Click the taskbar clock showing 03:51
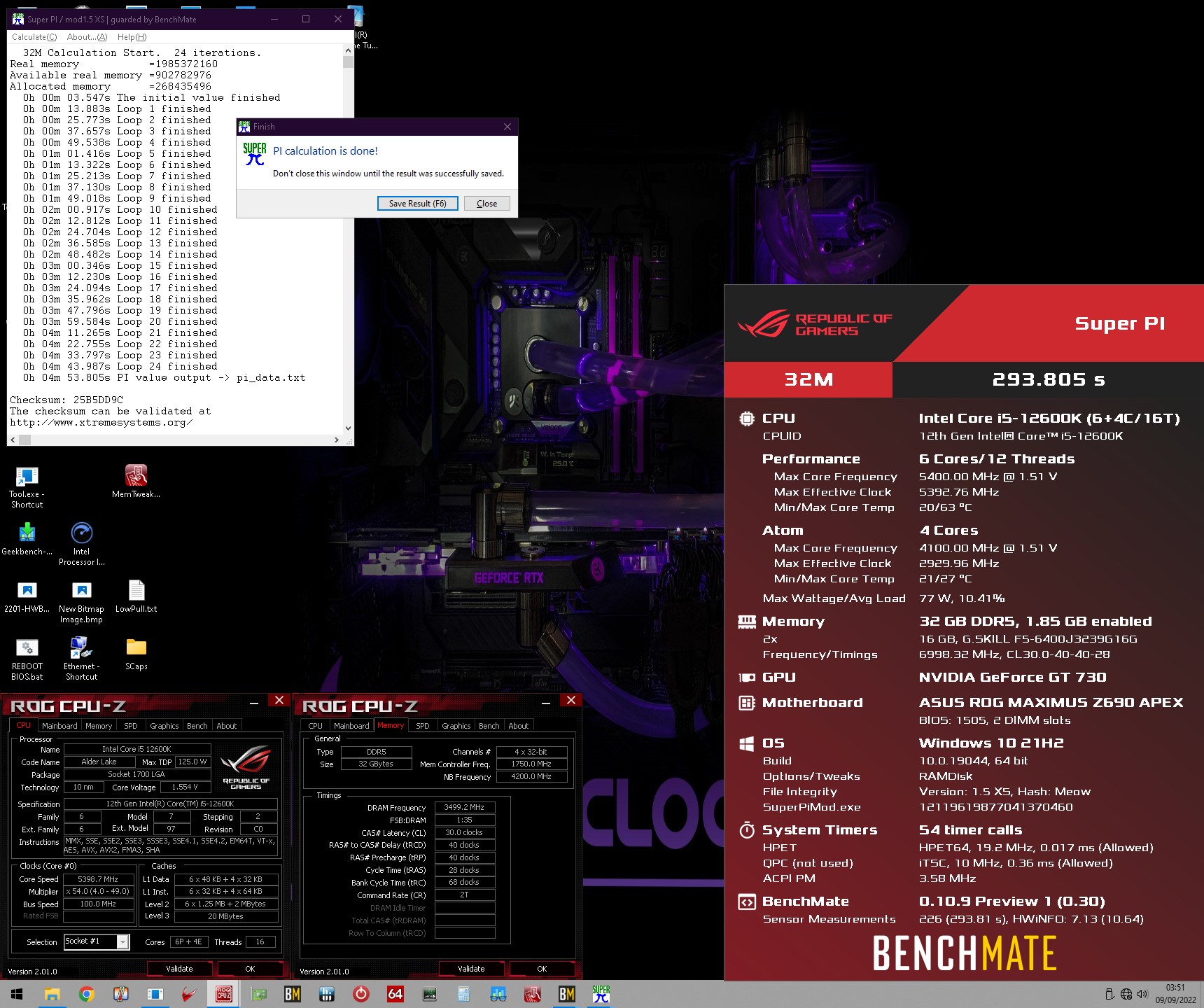Viewport: 1204px width, 1008px height. pos(1175,994)
